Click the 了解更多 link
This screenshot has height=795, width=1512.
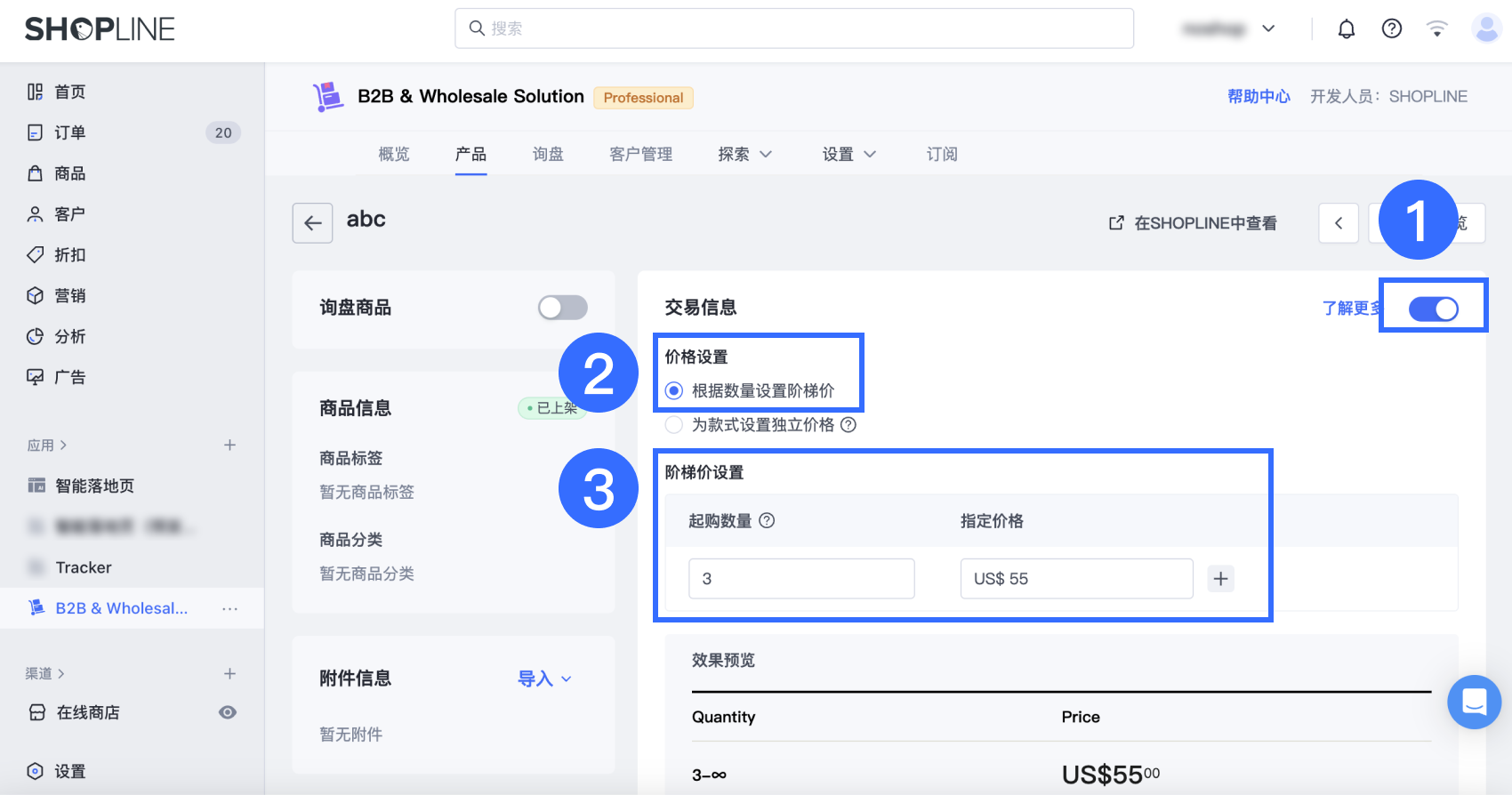[x=1353, y=309]
